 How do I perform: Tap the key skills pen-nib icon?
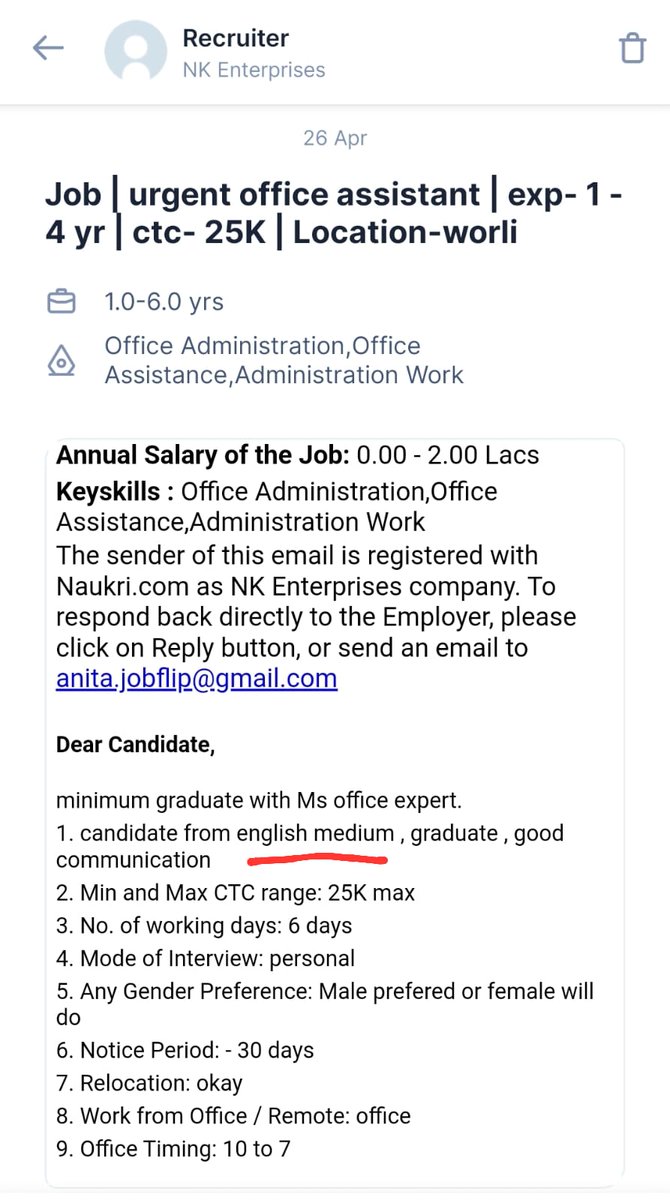point(62,360)
